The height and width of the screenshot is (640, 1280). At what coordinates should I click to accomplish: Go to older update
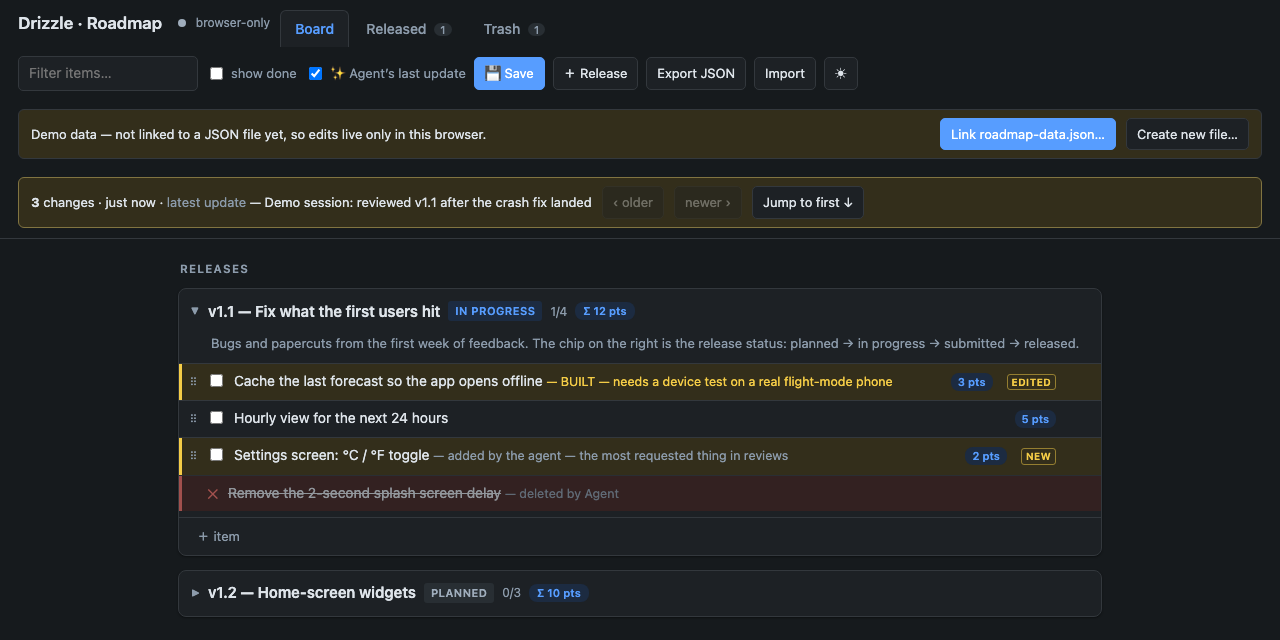click(x=633, y=202)
